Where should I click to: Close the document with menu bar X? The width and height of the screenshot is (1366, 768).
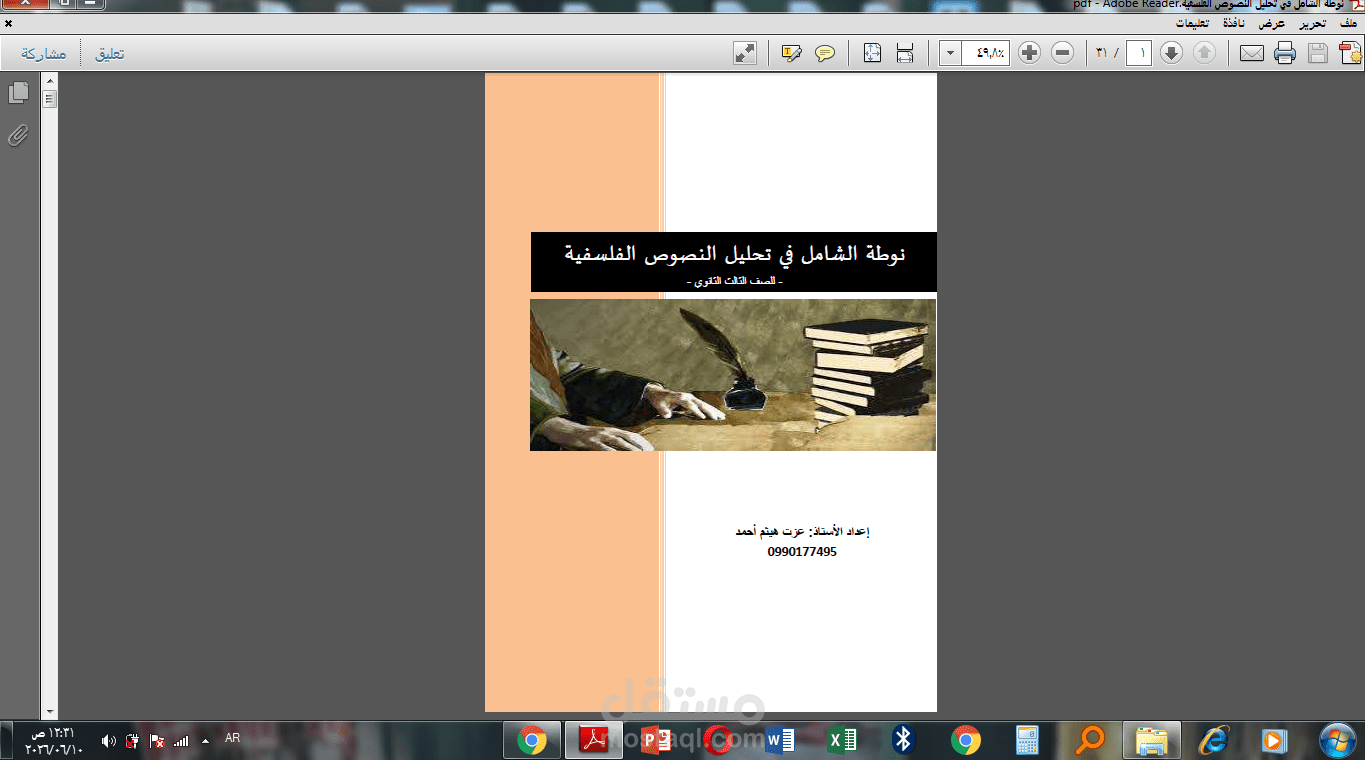coord(9,23)
